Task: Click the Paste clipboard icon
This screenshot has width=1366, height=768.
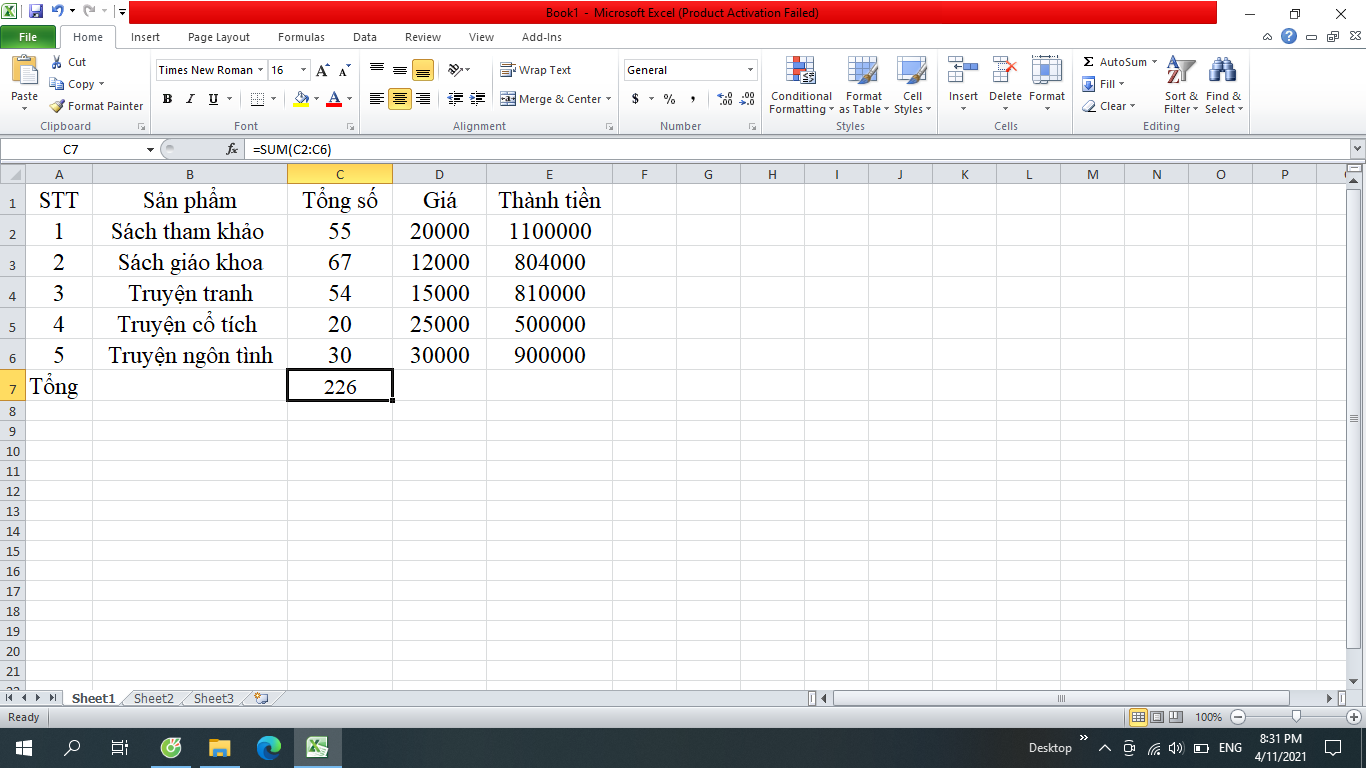Action: (24, 72)
